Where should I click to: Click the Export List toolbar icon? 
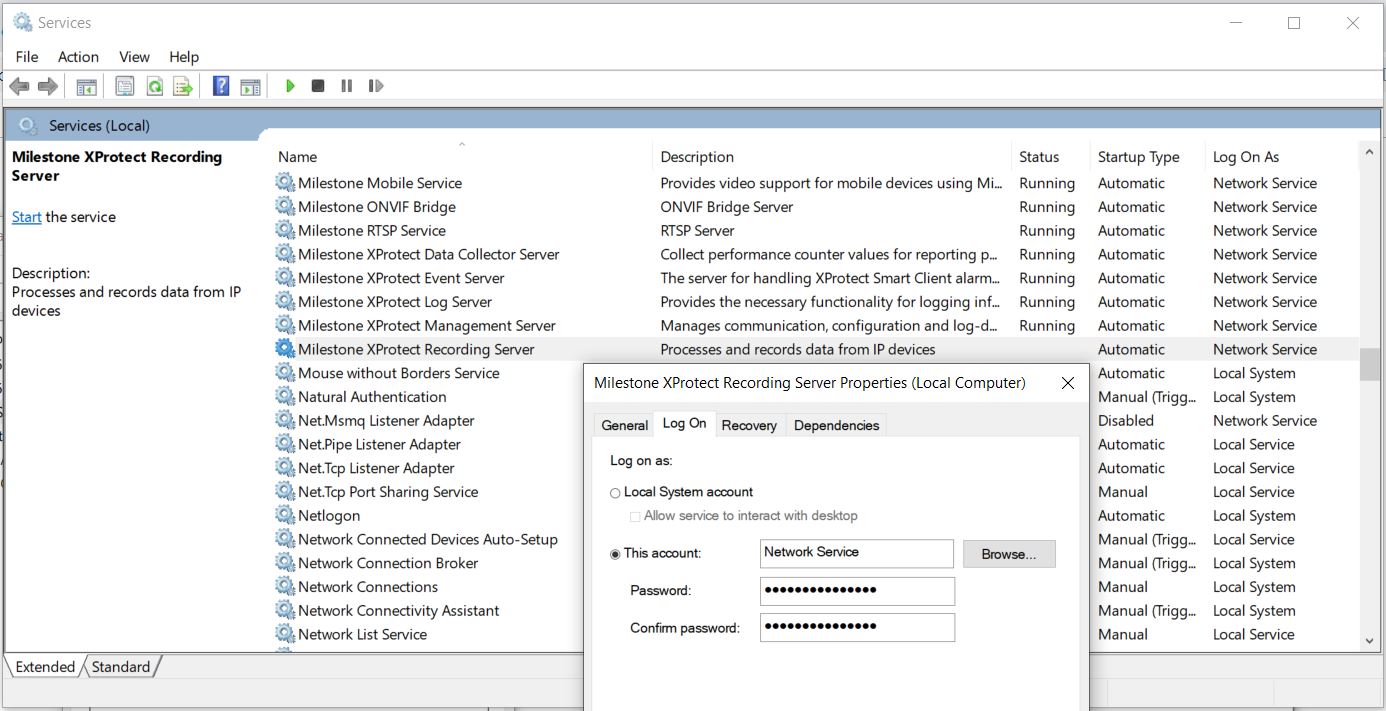pyautogui.click(x=183, y=87)
